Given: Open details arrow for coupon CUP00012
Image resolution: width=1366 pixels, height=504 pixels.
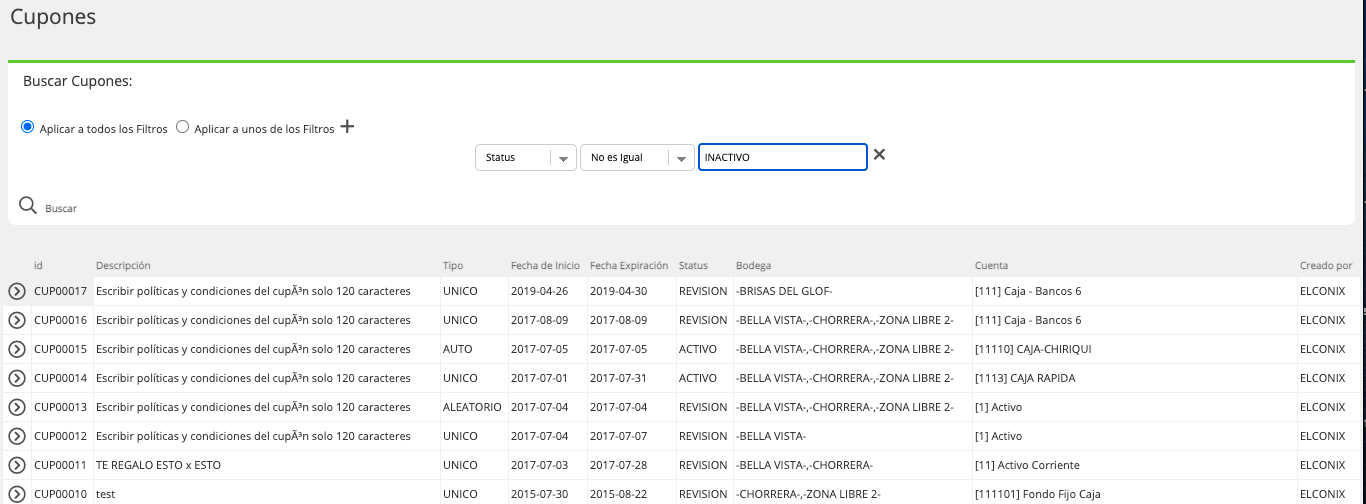Looking at the screenshot, I should [17, 436].
